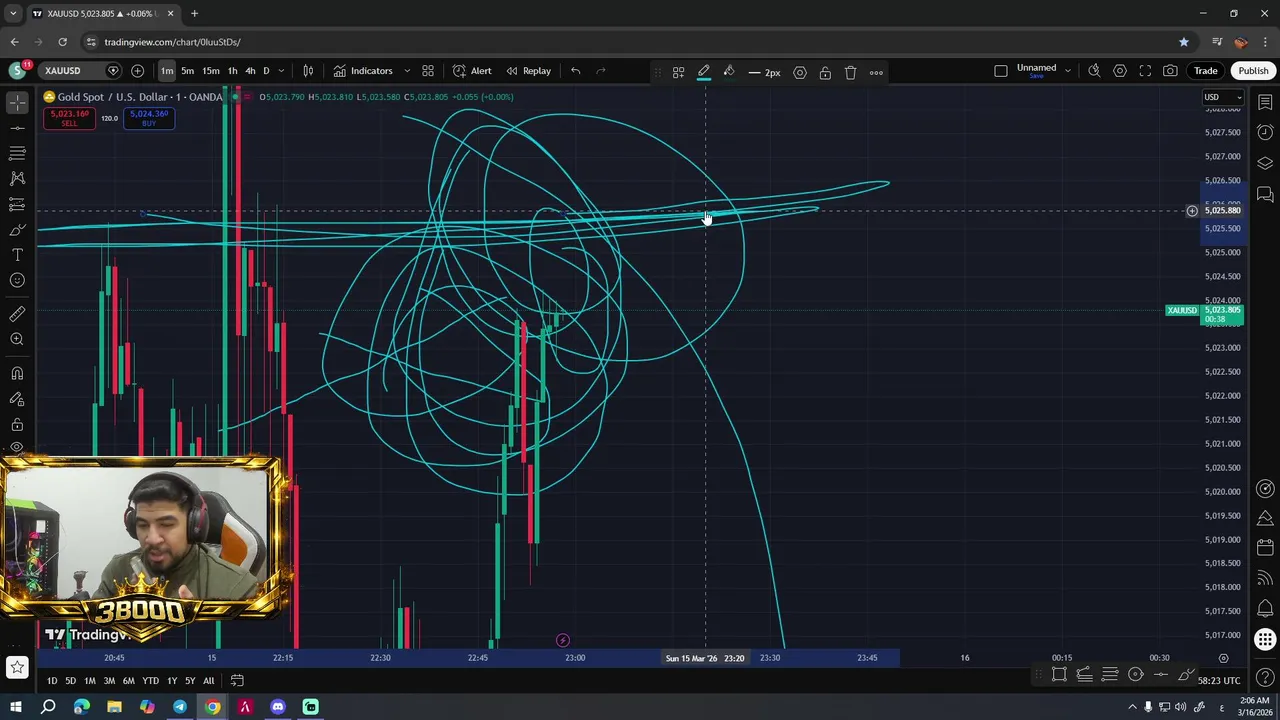Open the Alerts clock panel icon

1265,133
